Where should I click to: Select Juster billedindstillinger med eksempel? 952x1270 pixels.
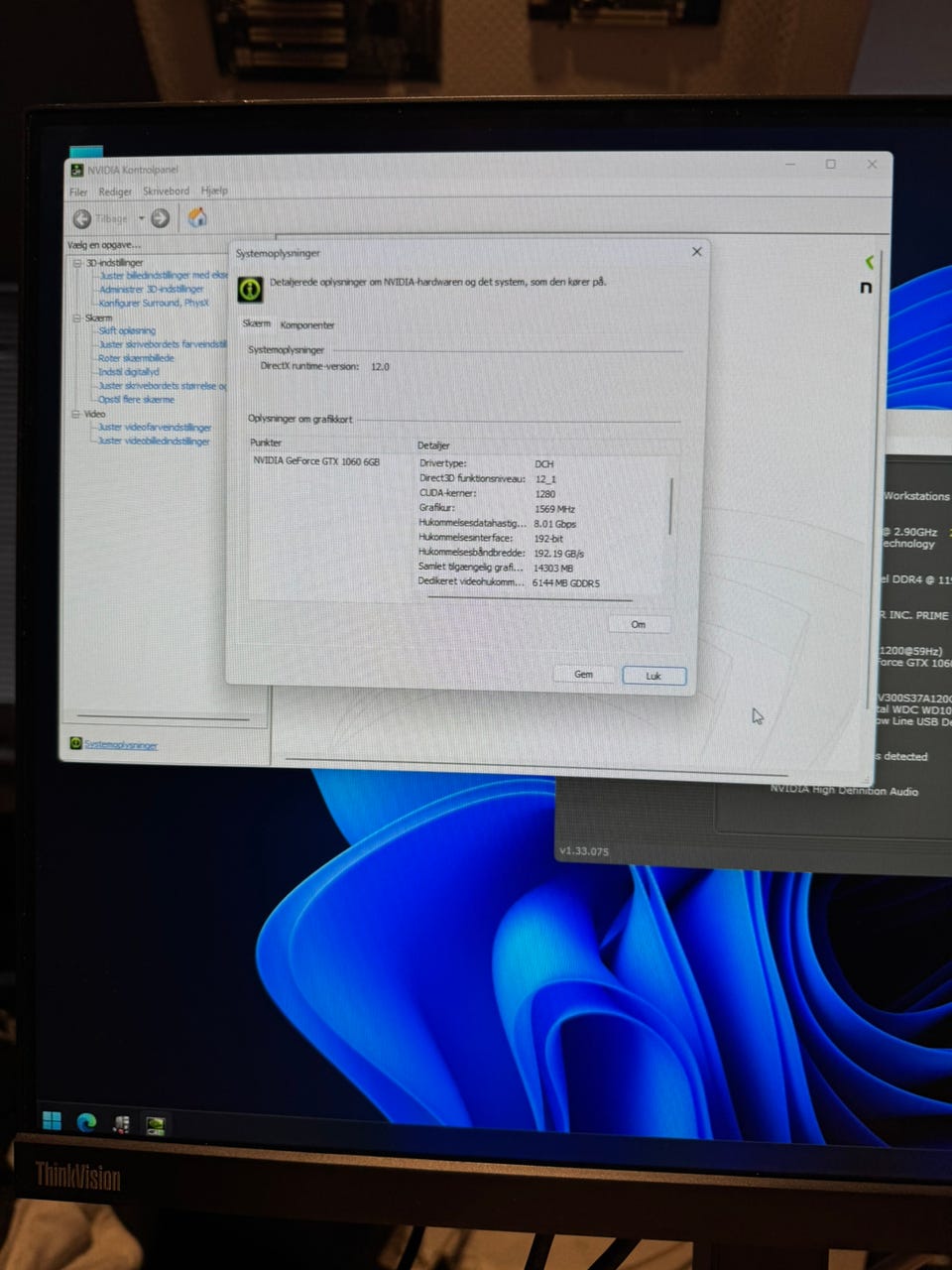pyautogui.click(x=162, y=275)
